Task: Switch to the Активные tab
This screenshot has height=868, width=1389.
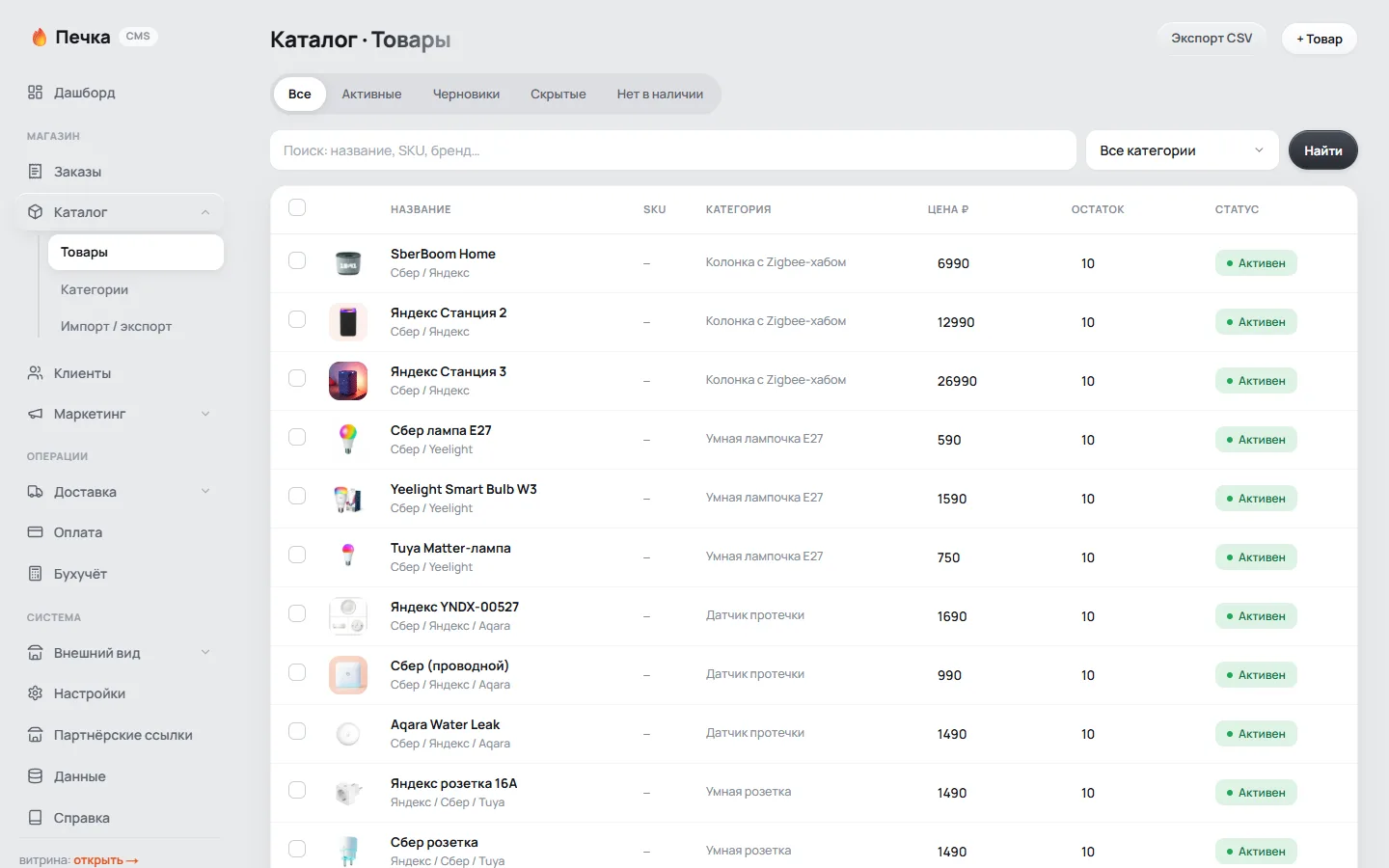Action: point(371,95)
